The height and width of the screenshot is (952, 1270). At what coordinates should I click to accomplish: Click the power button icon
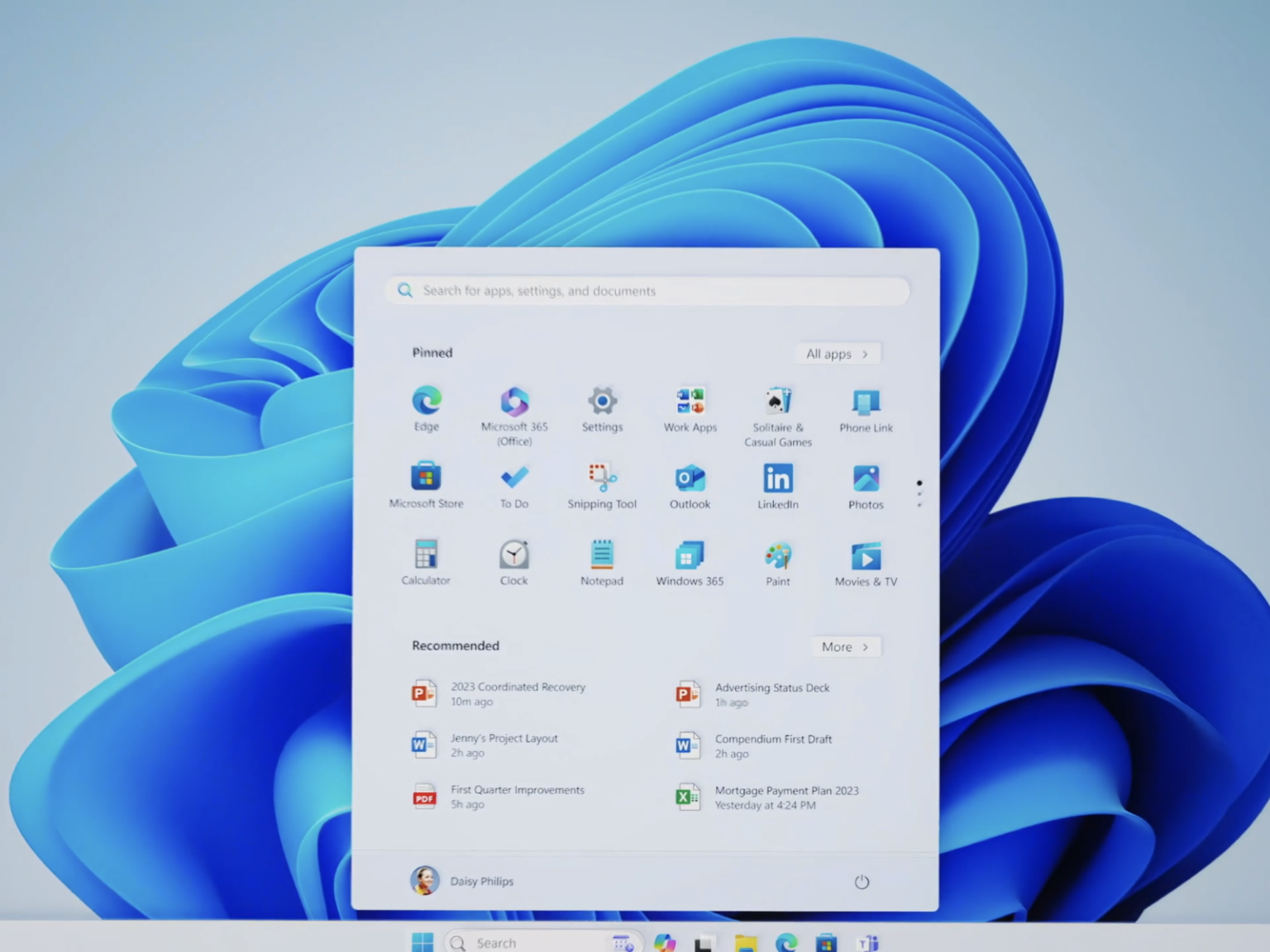(862, 882)
